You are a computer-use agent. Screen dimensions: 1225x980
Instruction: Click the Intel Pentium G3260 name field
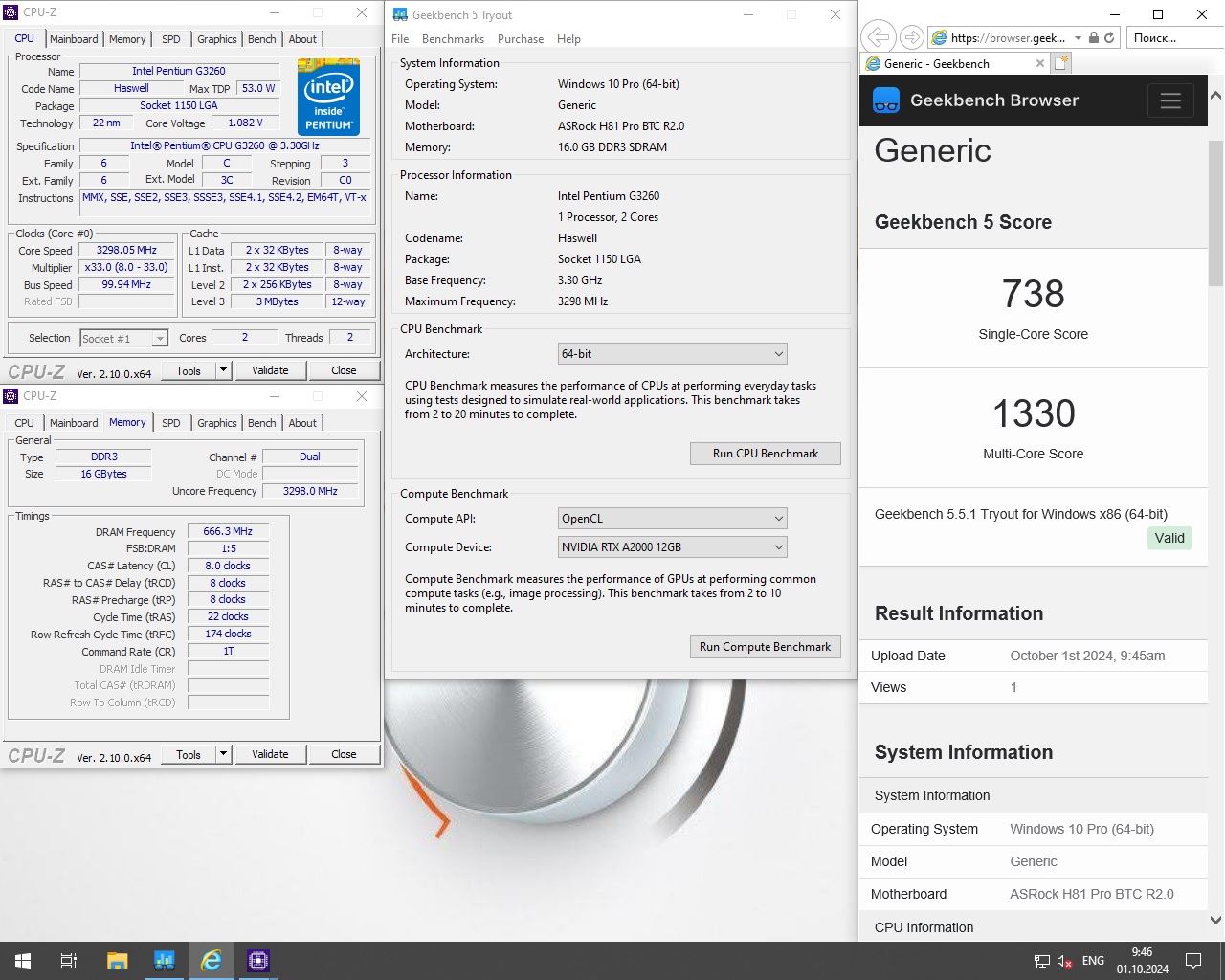tap(179, 71)
